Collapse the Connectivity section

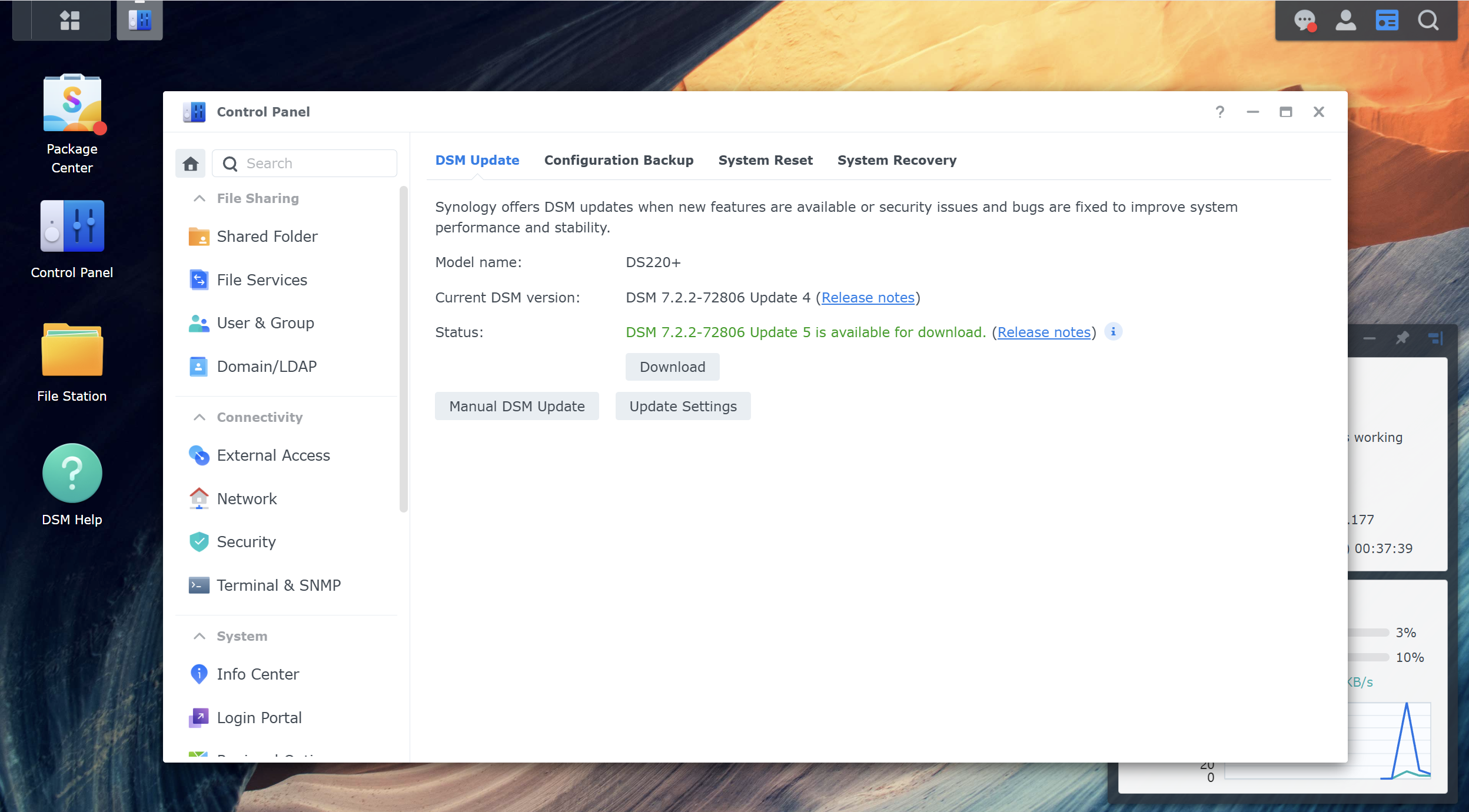click(x=198, y=417)
